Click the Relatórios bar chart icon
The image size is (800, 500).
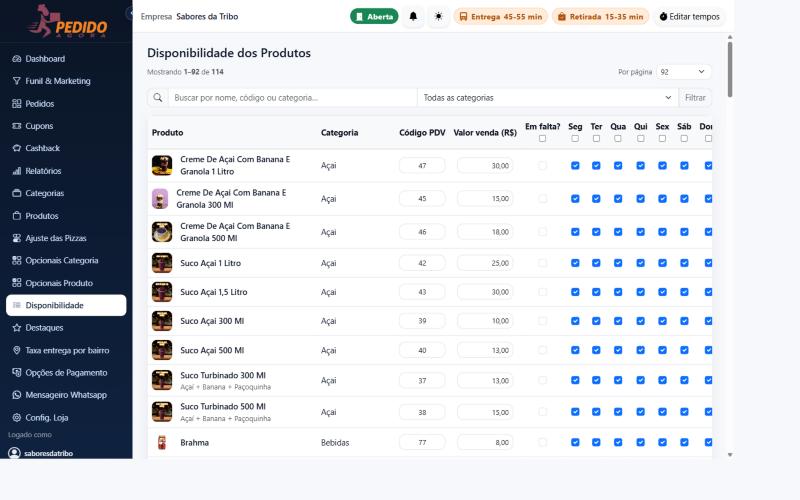(x=16, y=171)
